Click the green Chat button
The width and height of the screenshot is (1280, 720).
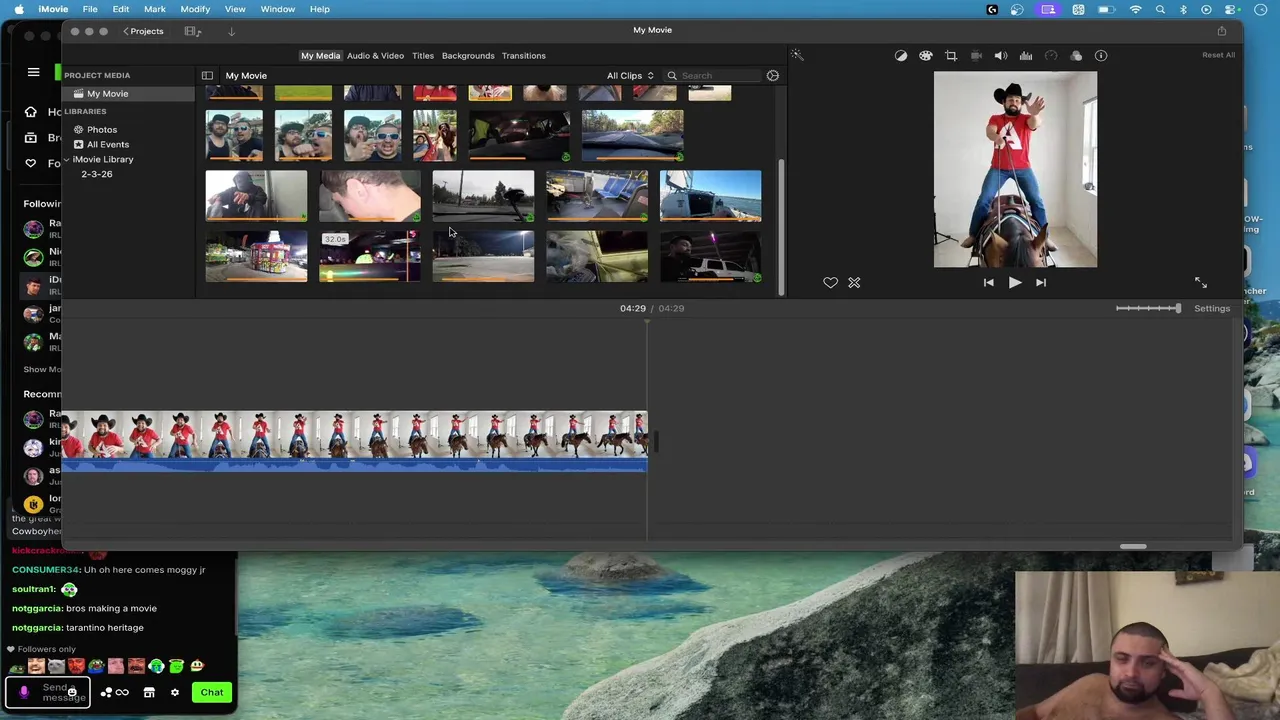[211, 692]
